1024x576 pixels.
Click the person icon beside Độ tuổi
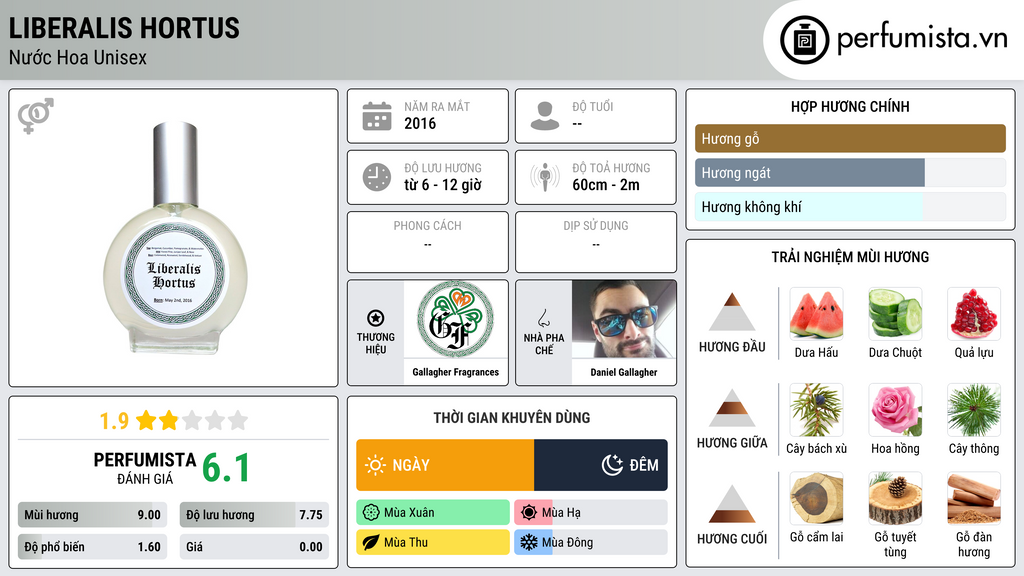tap(545, 116)
